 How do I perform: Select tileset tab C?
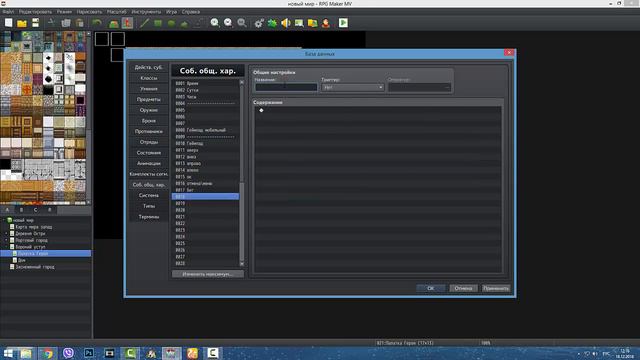click(x=36, y=210)
